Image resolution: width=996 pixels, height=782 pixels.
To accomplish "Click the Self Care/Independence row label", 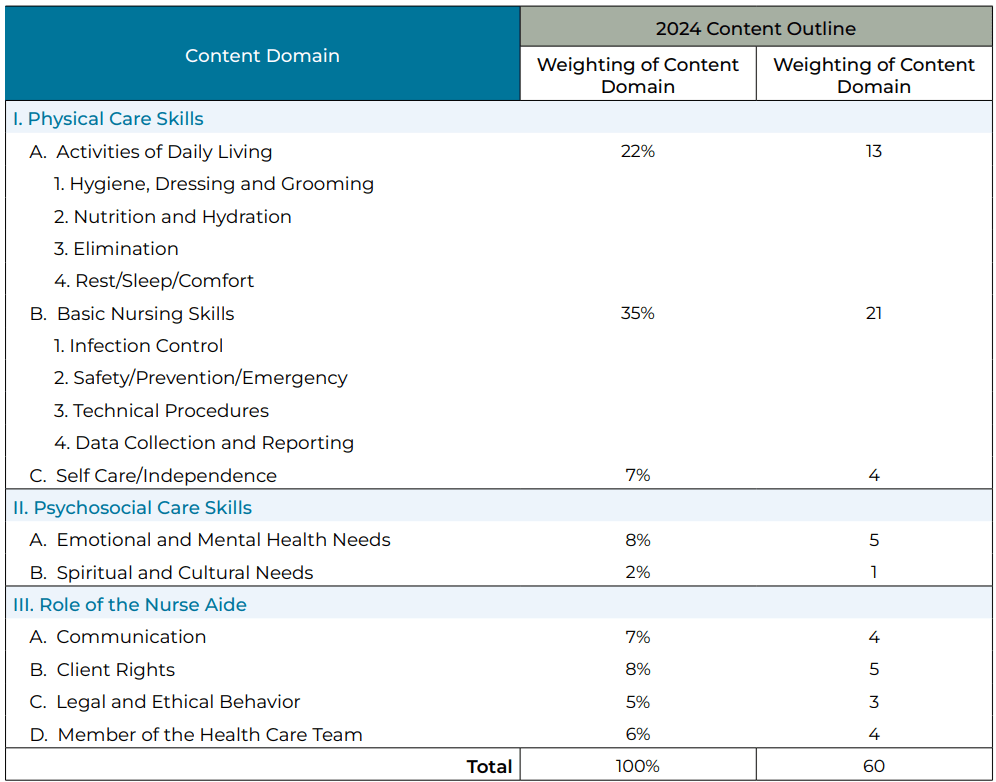I will tap(166, 476).
